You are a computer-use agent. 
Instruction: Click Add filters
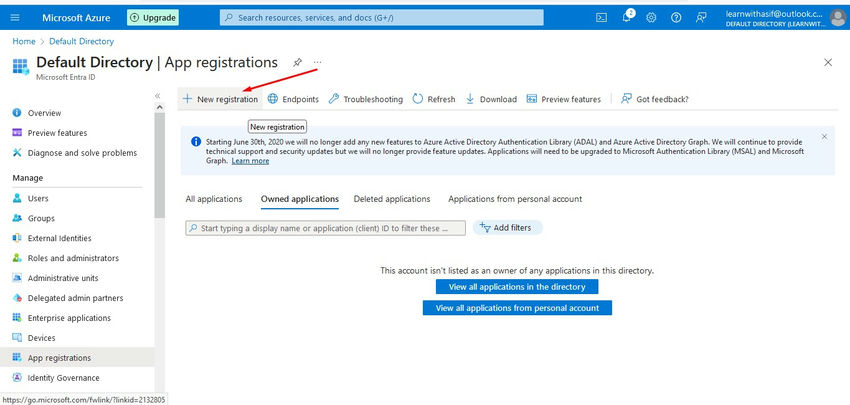pyautogui.click(x=507, y=228)
